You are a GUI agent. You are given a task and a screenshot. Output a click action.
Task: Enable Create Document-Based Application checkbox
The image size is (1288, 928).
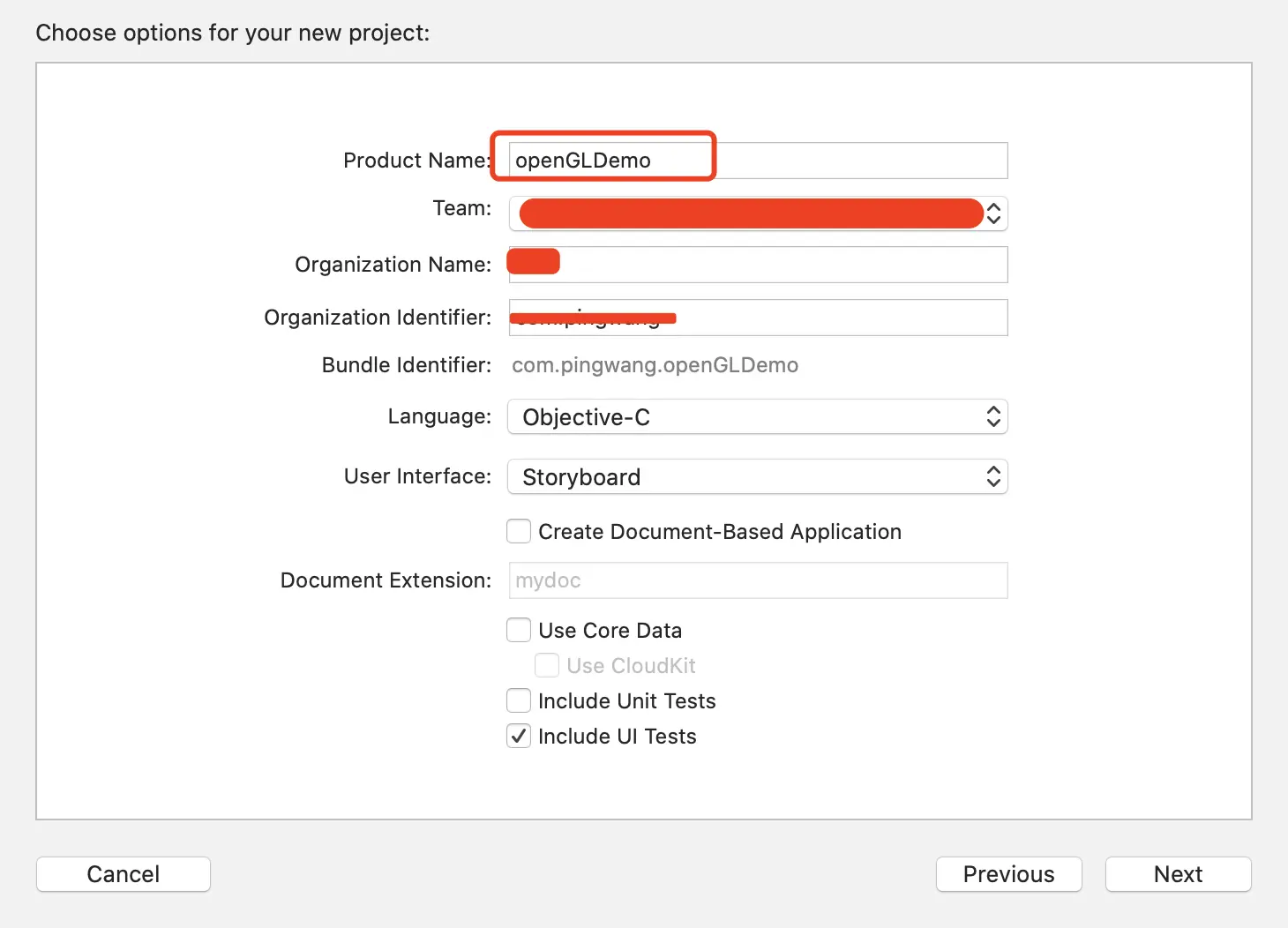click(519, 532)
